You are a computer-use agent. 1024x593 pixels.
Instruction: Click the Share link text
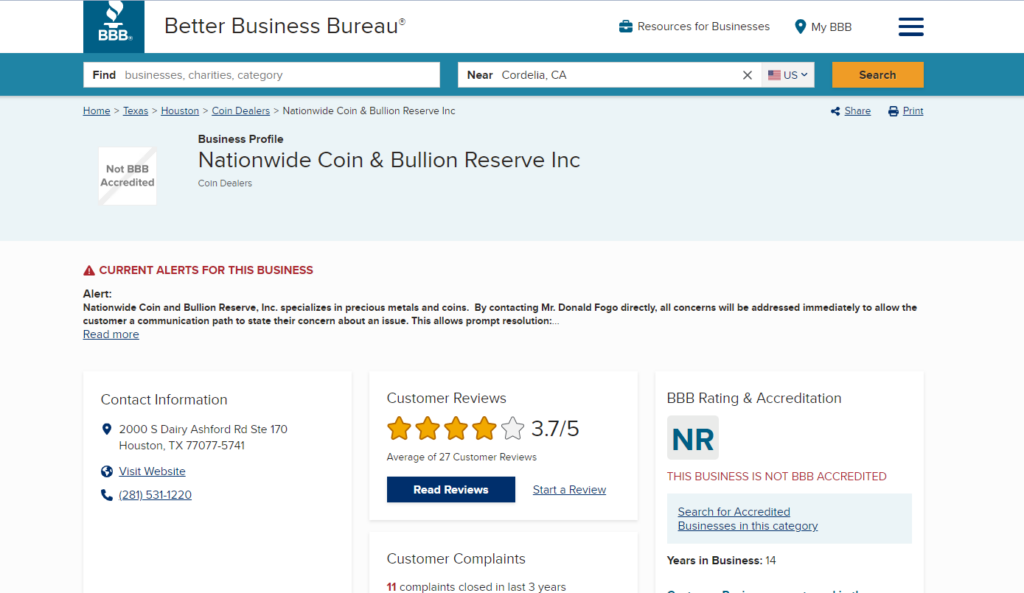[857, 111]
